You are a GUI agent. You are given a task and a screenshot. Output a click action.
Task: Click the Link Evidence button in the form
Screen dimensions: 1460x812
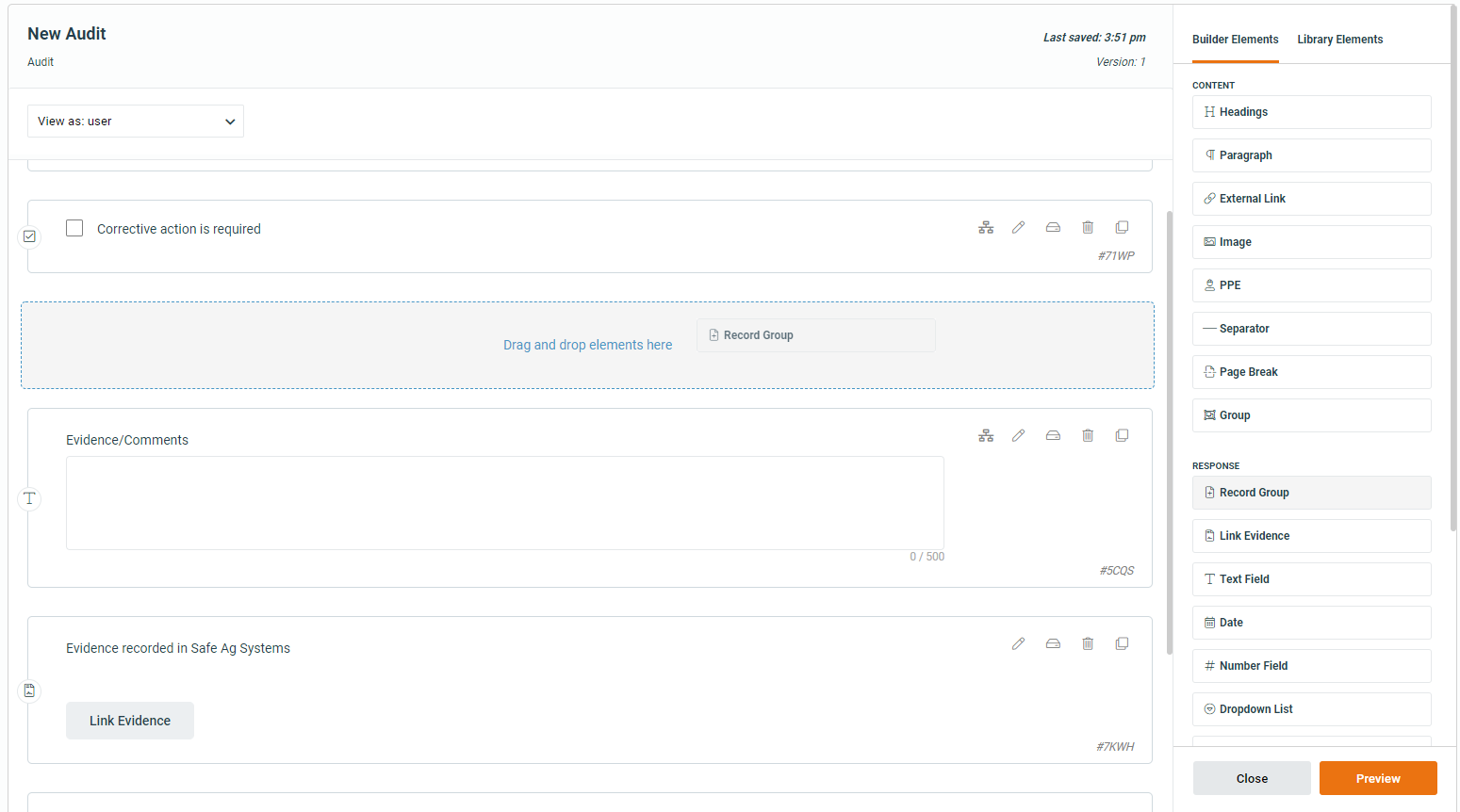[x=129, y=720]
